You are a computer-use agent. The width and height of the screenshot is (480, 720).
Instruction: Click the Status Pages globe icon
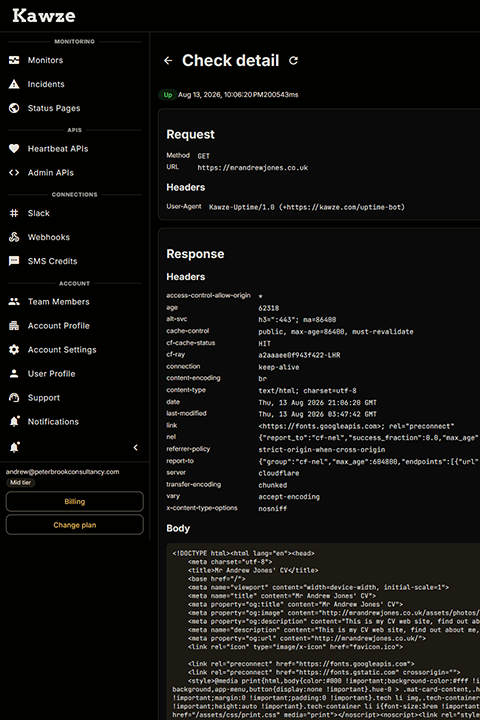point(14,108)
